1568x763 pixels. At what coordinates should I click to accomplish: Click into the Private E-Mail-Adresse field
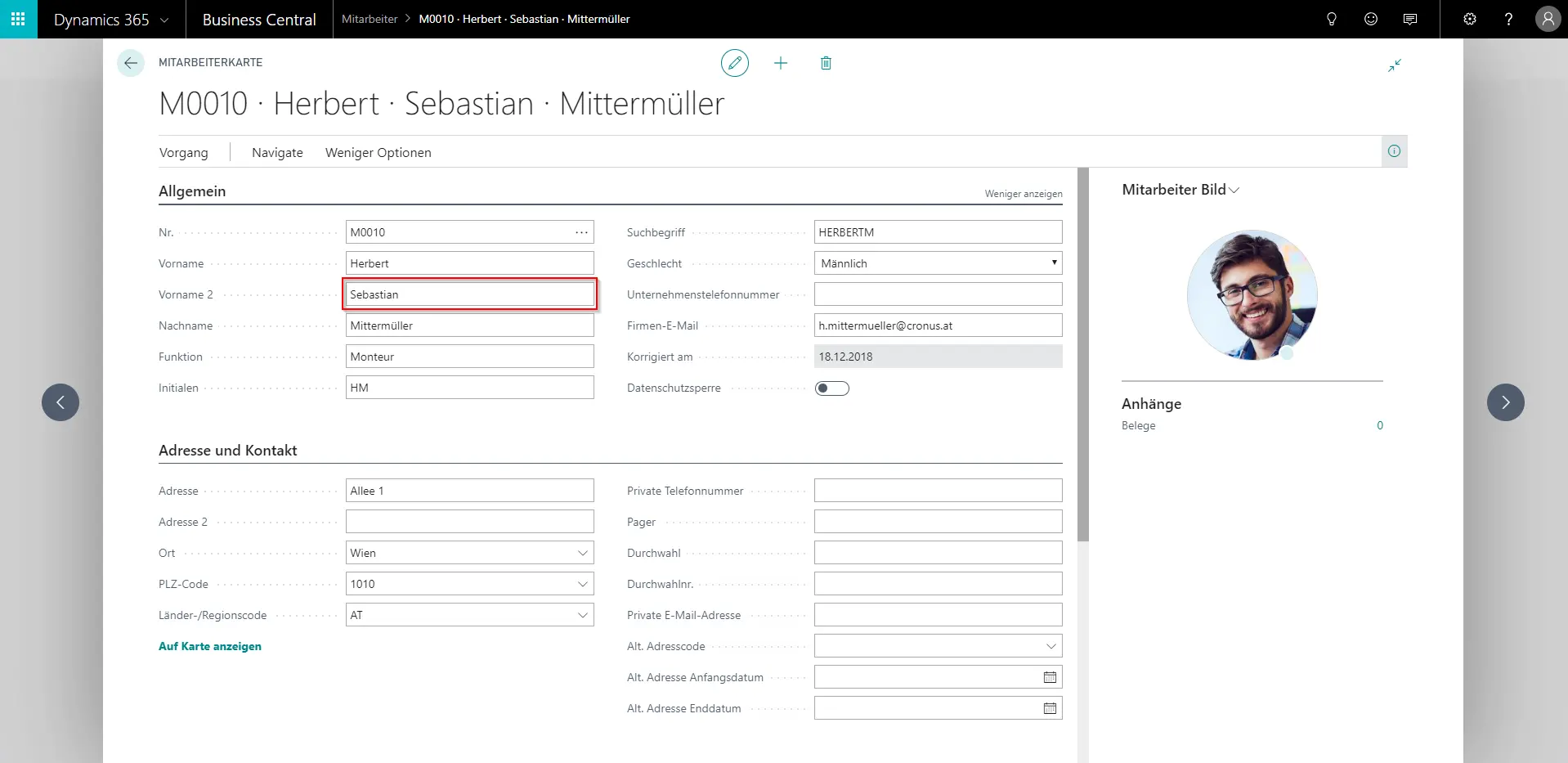pyautogui.click(x=939, y=615)
